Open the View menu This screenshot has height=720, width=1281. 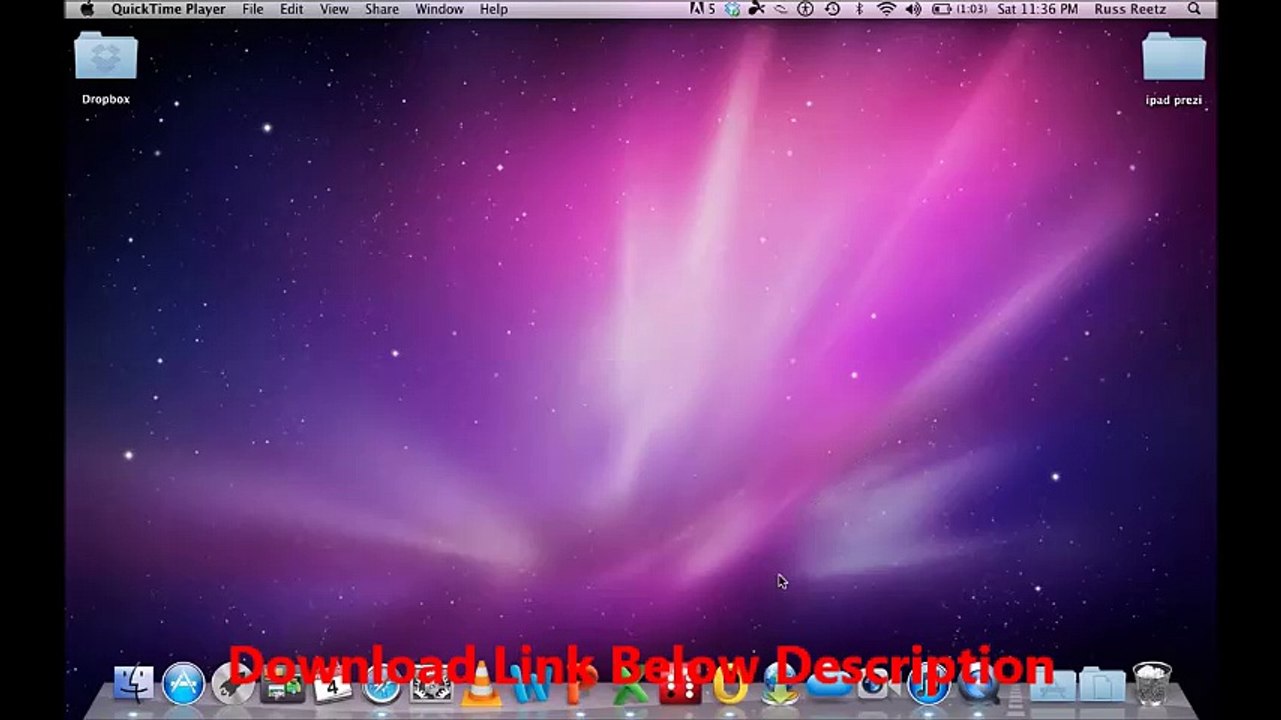(x=334, y=9)
